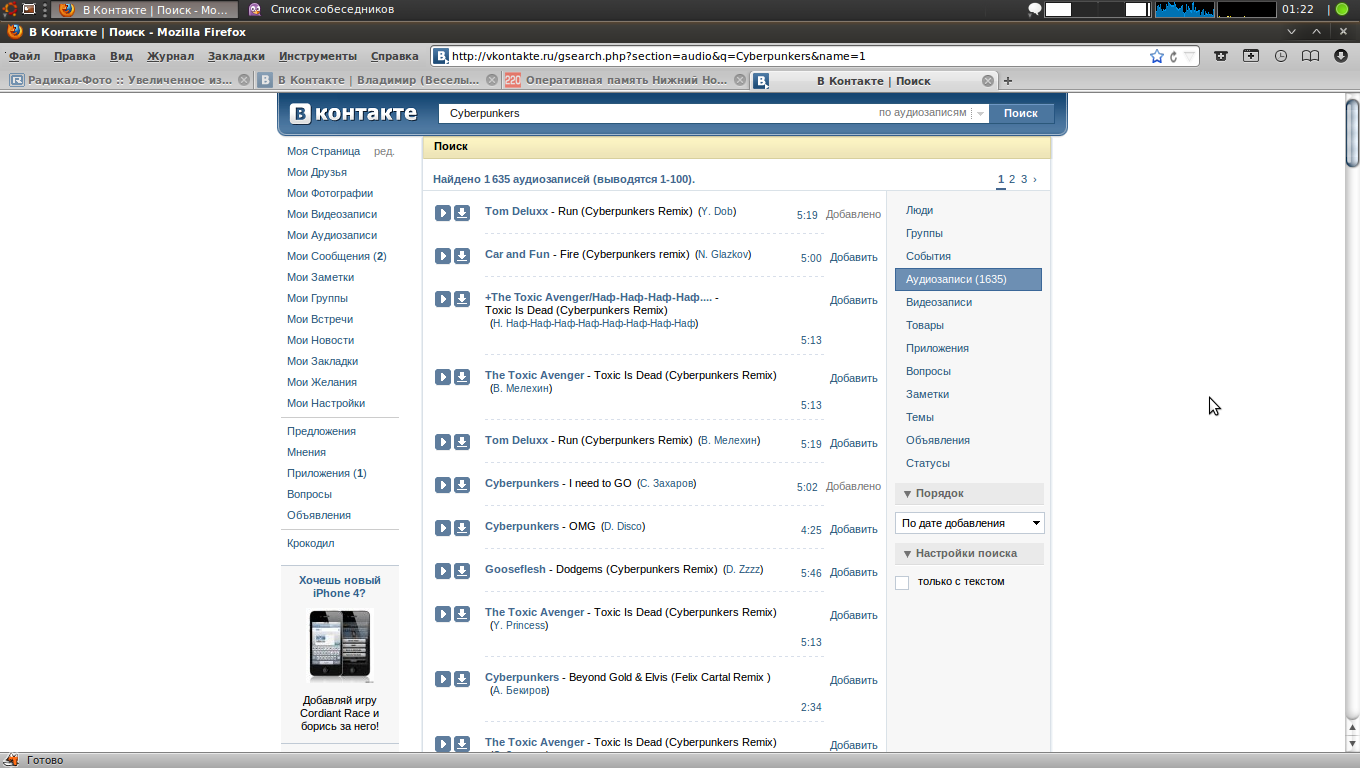This screenshot has width=1360, height=768.
Task: Focus the Cyberpunkers search field
Action: coord(655,114)
